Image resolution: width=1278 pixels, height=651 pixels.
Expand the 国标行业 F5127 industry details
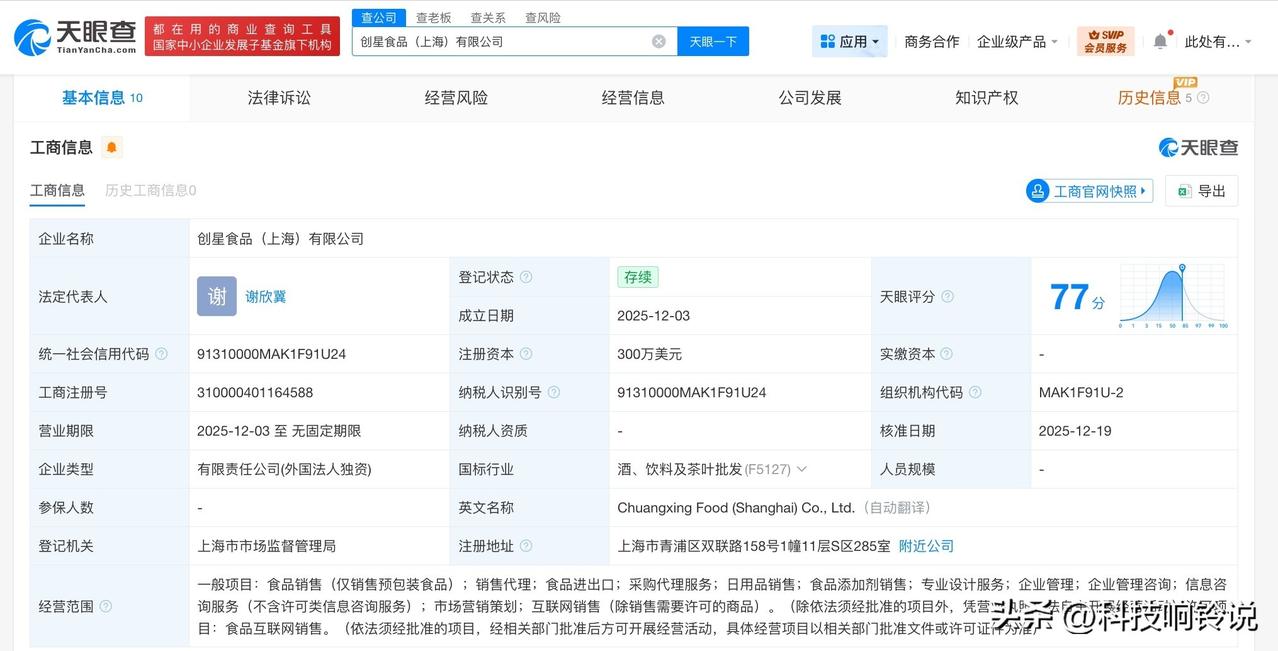[802, 469]
